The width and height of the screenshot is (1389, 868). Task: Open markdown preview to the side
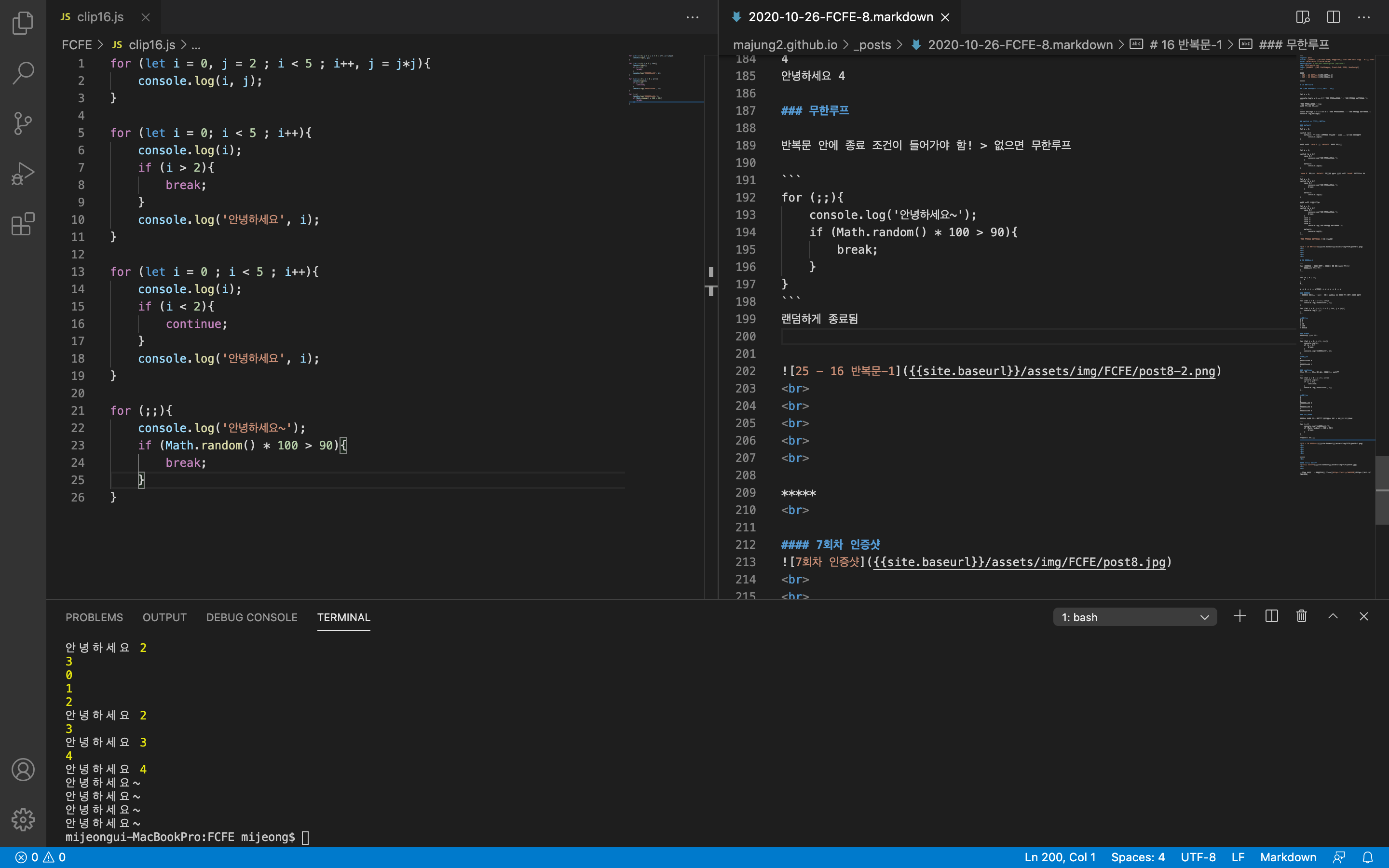point(1303,17)
